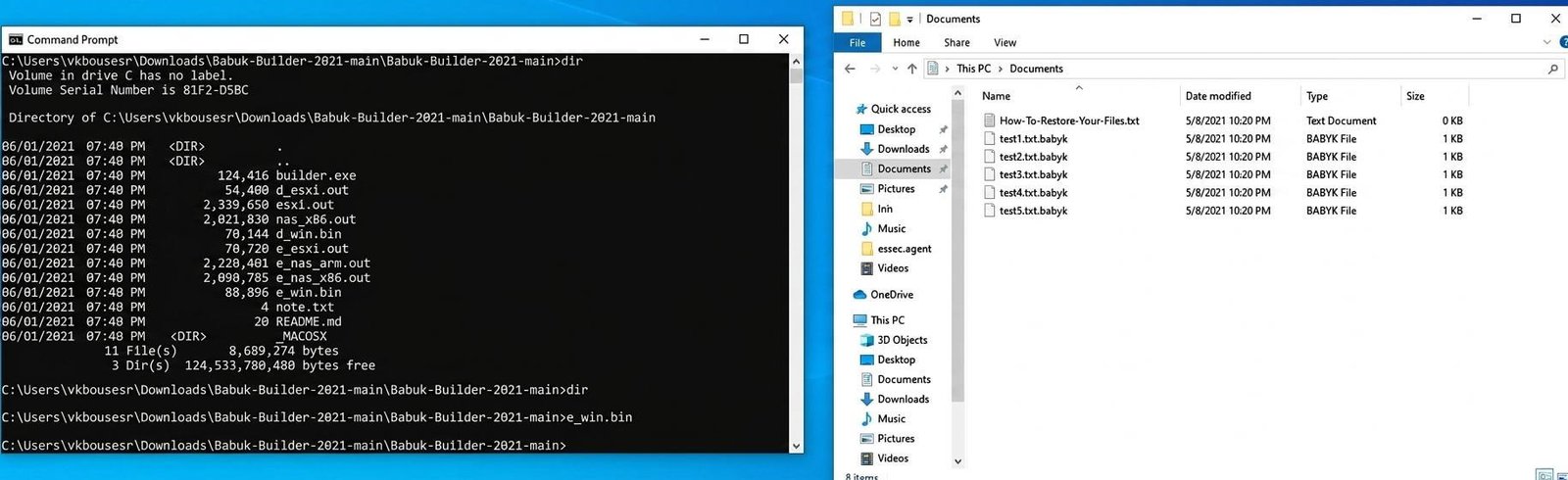Click the New folder quick access toolbar icon
The height and width of the screenshot is (480, 1568).
895,19
